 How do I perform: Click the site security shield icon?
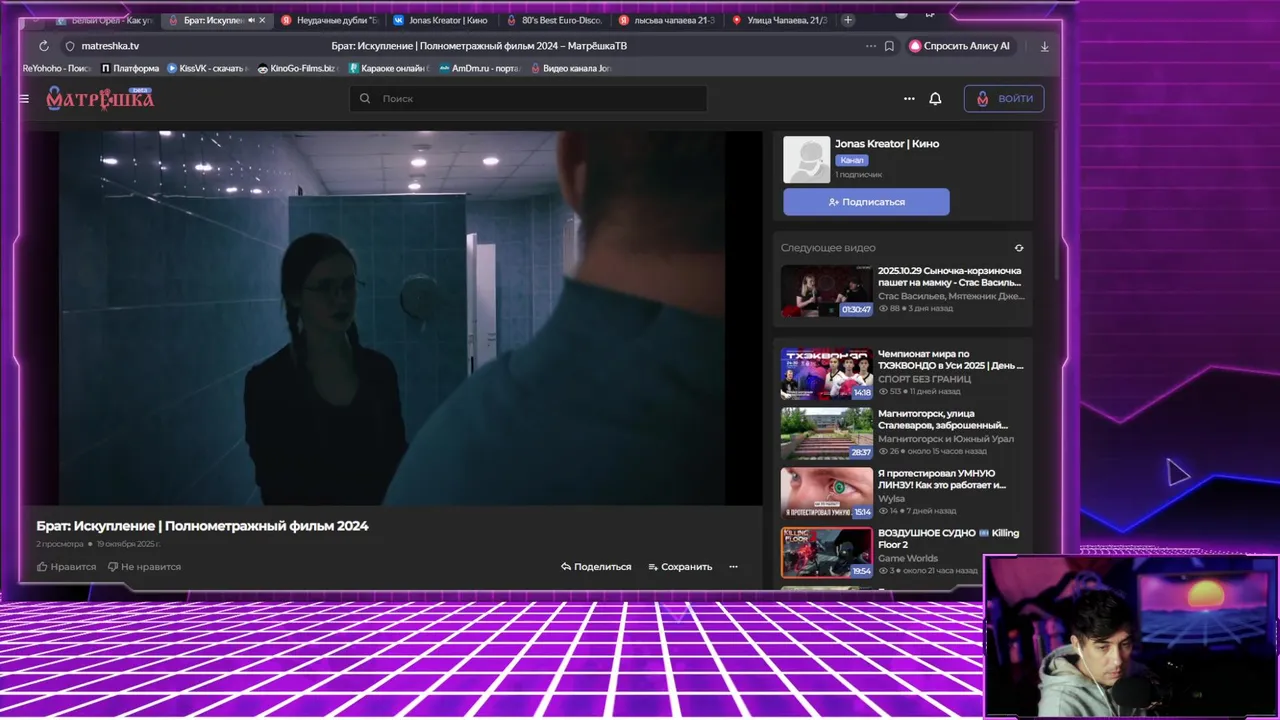coord(70,46)
